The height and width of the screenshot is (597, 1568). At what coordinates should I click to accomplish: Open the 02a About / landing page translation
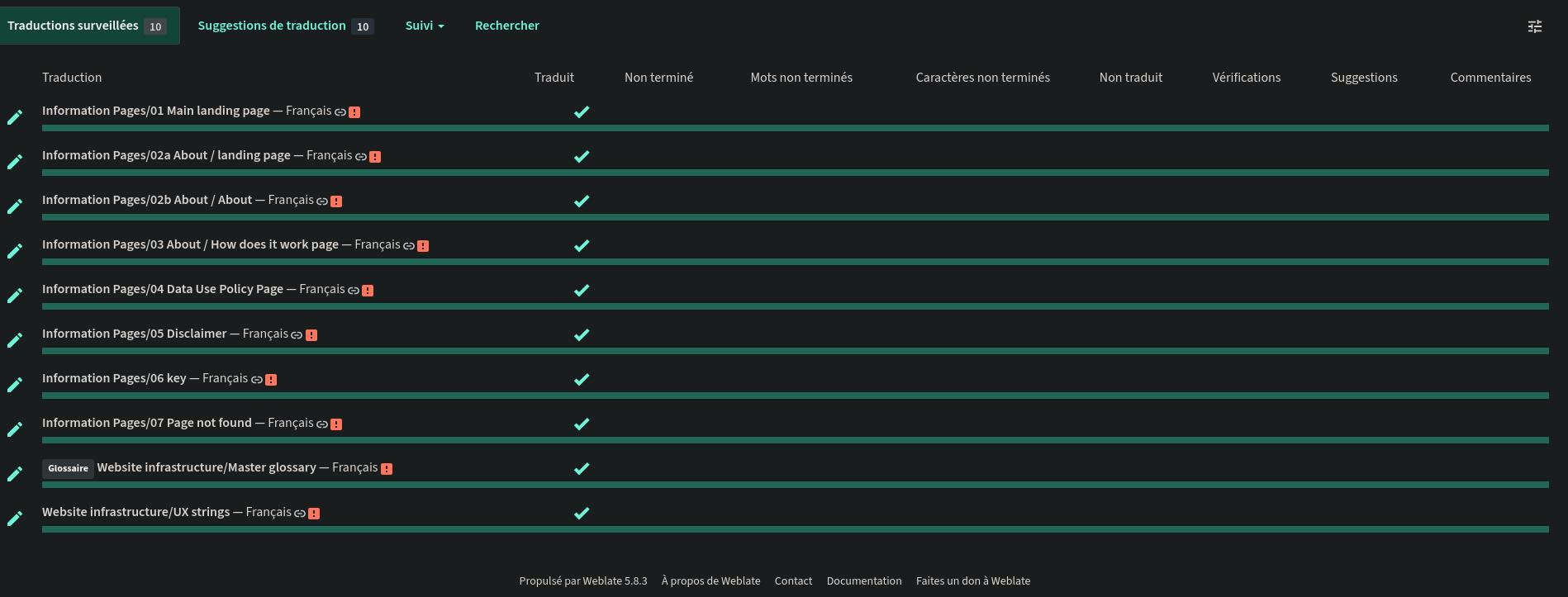(x=166, y=155)
